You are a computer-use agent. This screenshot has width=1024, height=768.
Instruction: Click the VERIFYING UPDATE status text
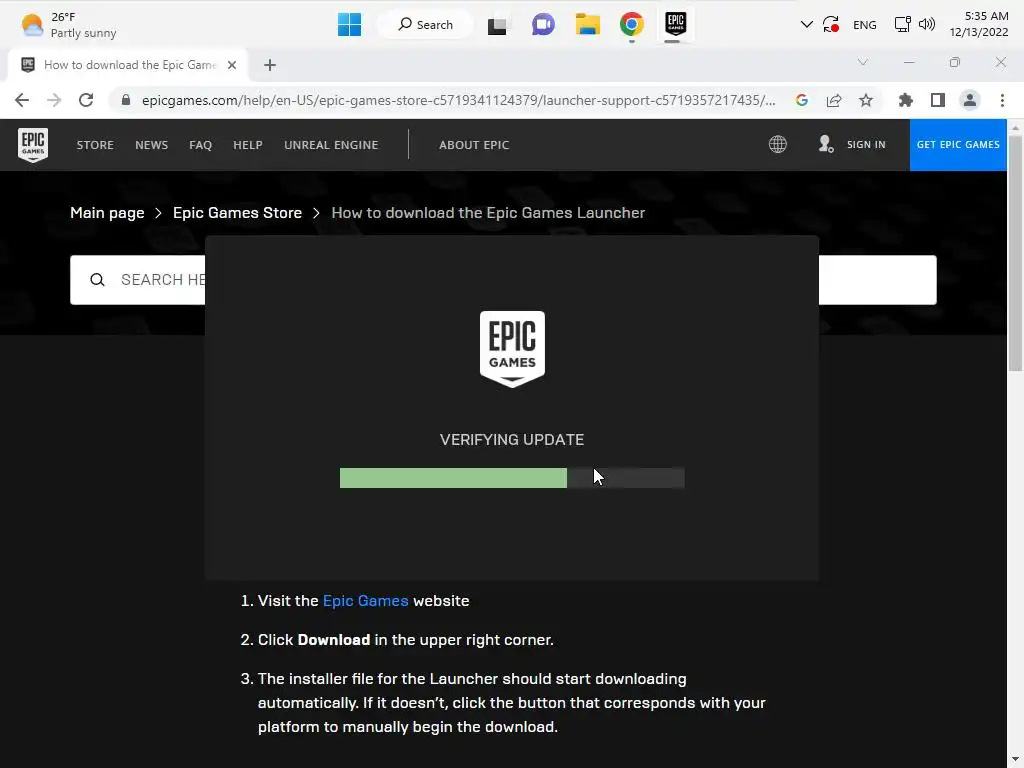point(512,440)
